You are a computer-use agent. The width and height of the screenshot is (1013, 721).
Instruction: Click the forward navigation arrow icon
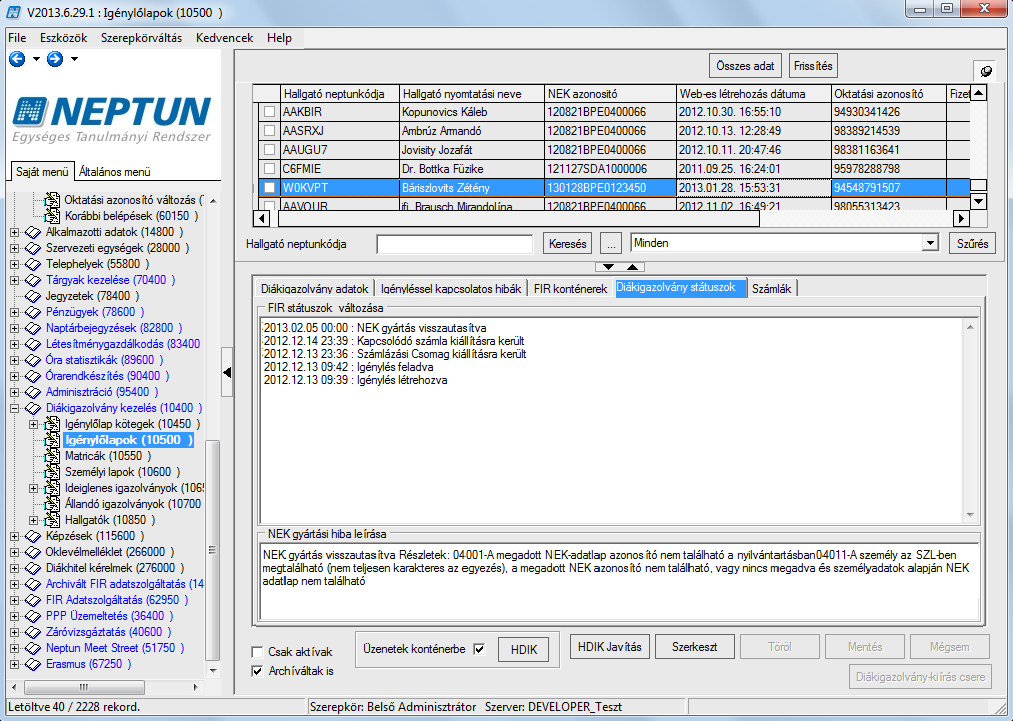click(x=55, y=59)
